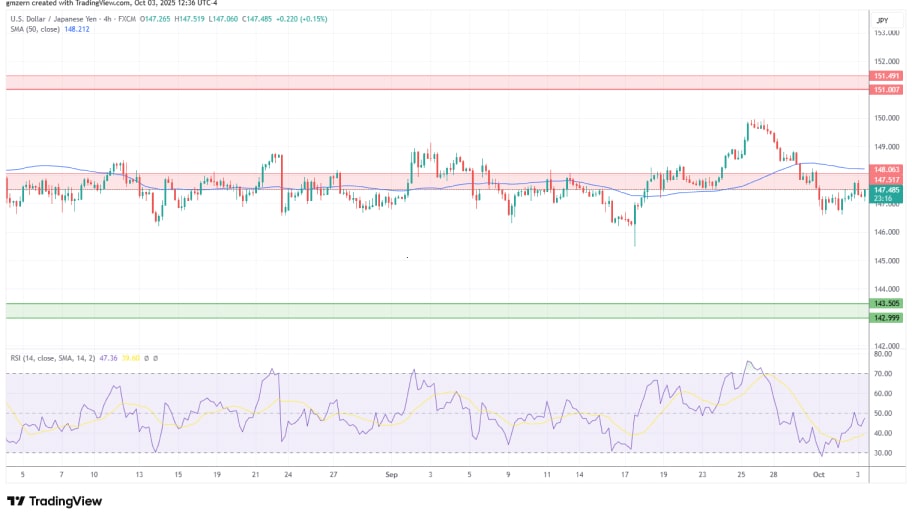Screen dimensions: 912x513
Task: Open the JPY currency selector on price axis
Action: coord(882,20)
